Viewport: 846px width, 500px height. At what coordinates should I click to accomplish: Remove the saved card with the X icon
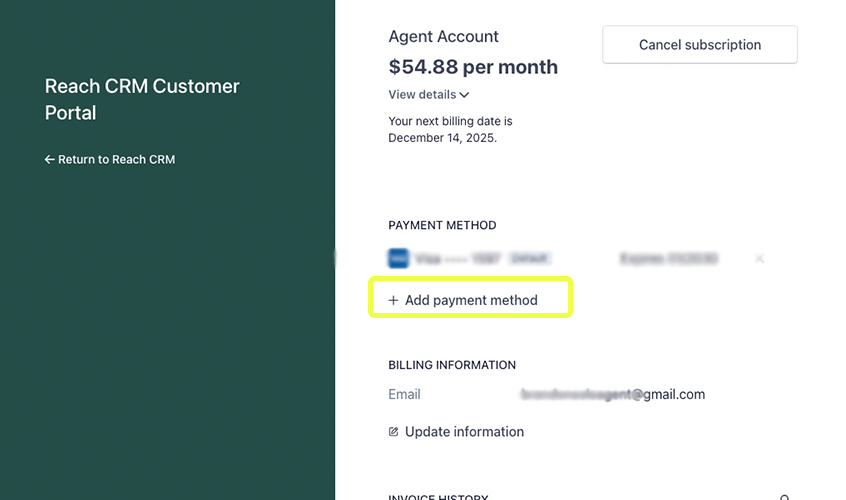pos(759,259)
